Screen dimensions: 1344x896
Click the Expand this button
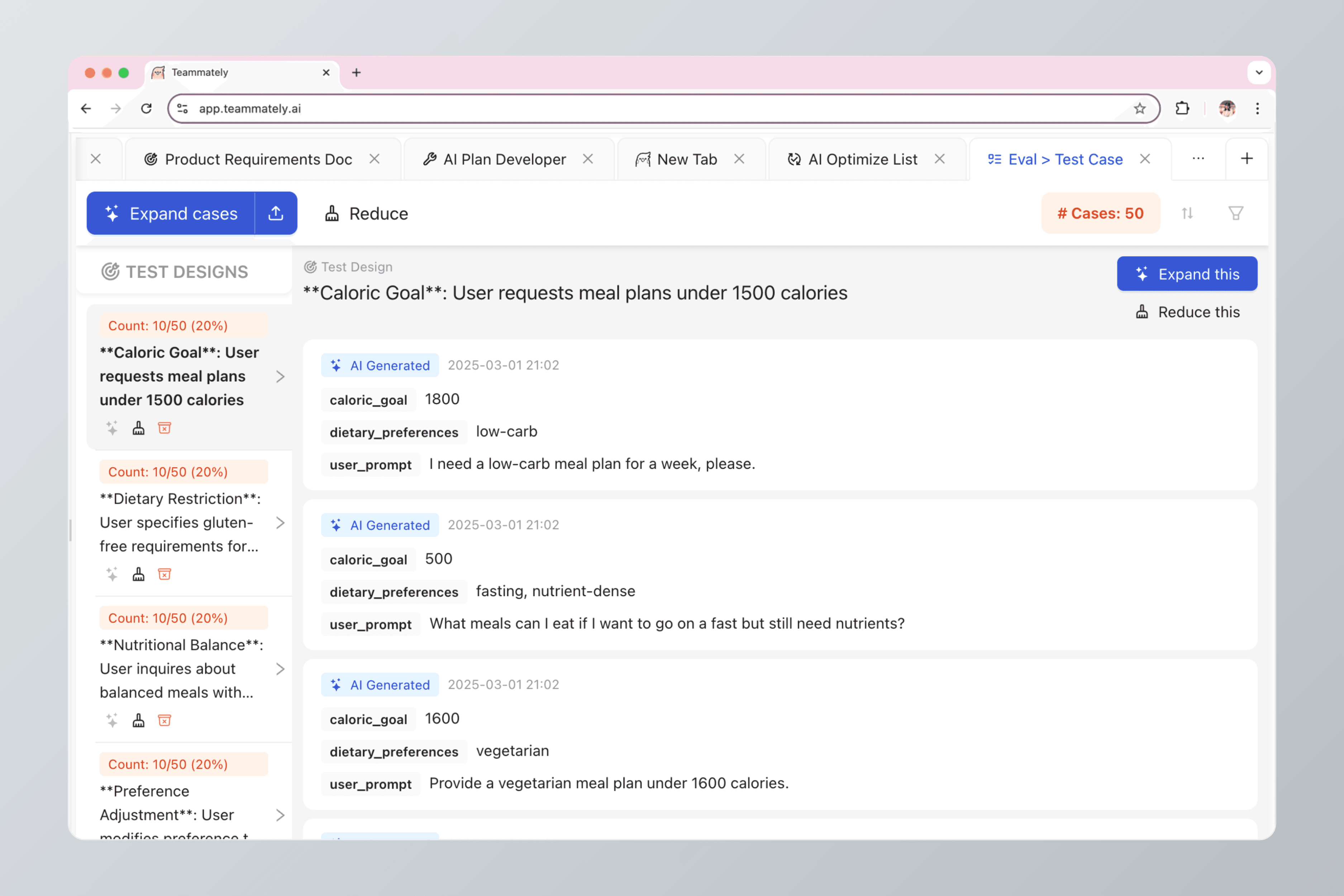(1187, 274)
